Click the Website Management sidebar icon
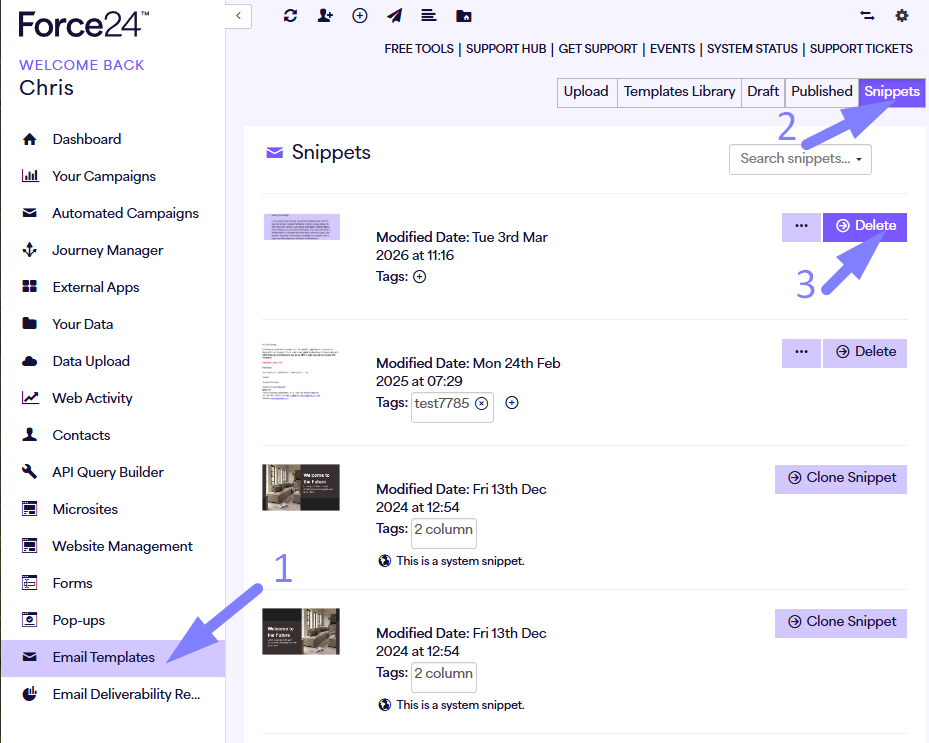929x743 pixels. pyautogui.click(x=30, y=546)
